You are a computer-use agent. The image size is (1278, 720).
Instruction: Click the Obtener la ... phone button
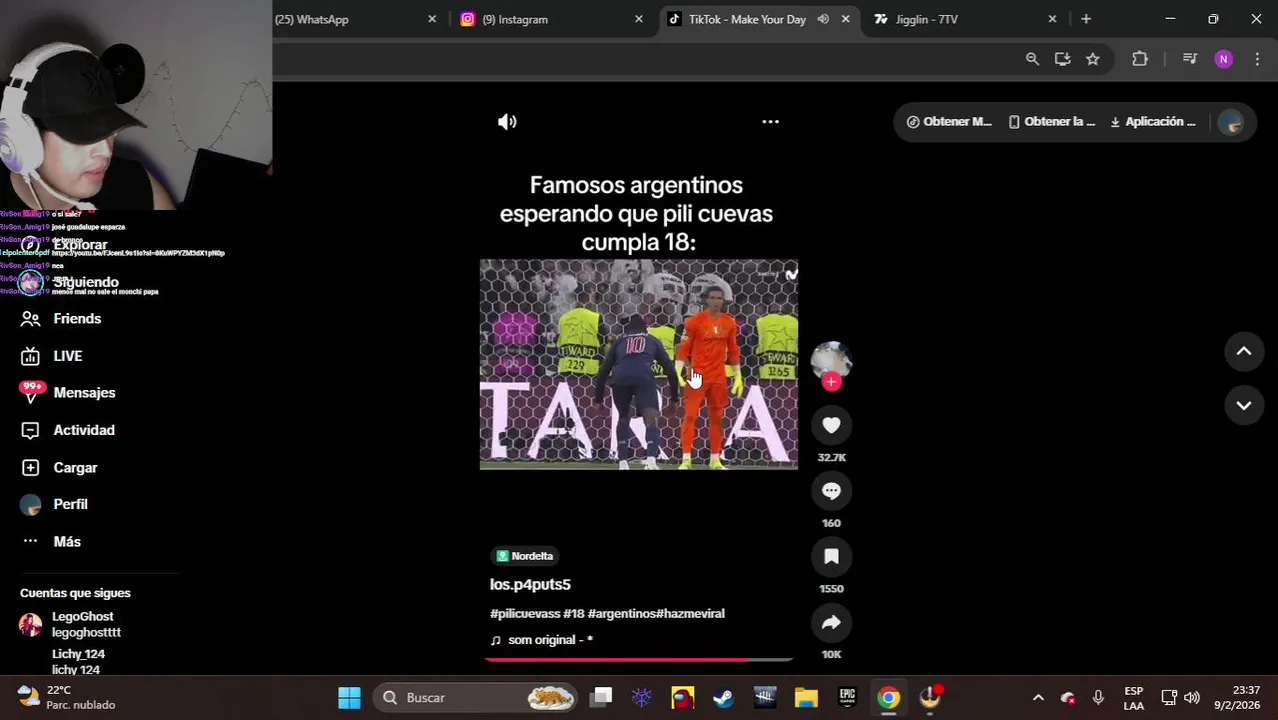[x=1052, y=122]
